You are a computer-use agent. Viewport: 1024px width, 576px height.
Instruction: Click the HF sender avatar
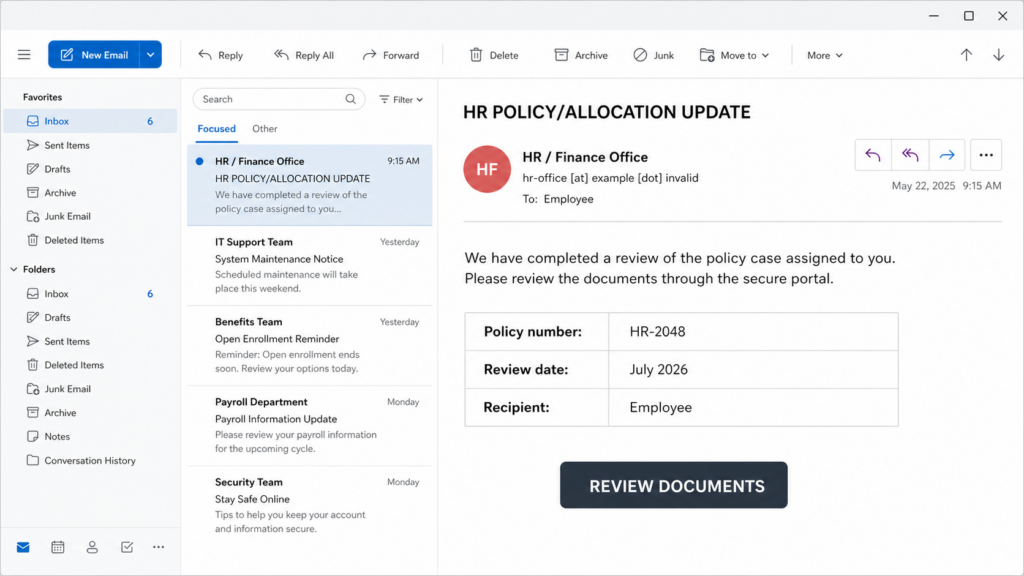pyautogui.click(x=487, y=169)
